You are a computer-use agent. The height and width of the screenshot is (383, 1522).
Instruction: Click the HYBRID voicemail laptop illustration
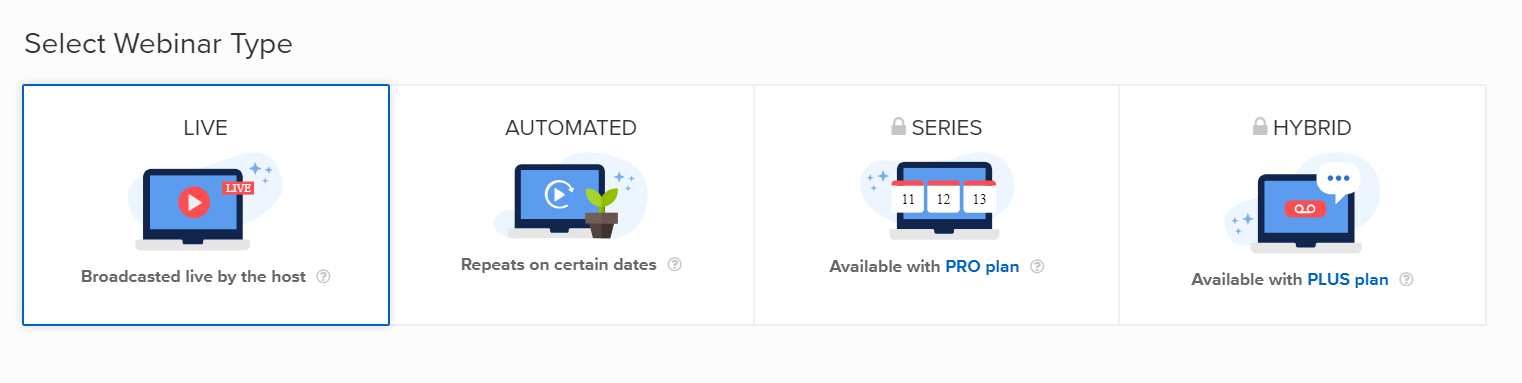pyautogui.click(x=1302, y=204)
